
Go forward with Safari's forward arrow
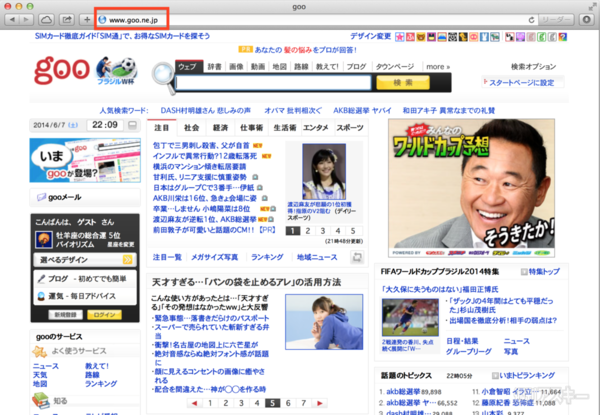click(26, 20)
